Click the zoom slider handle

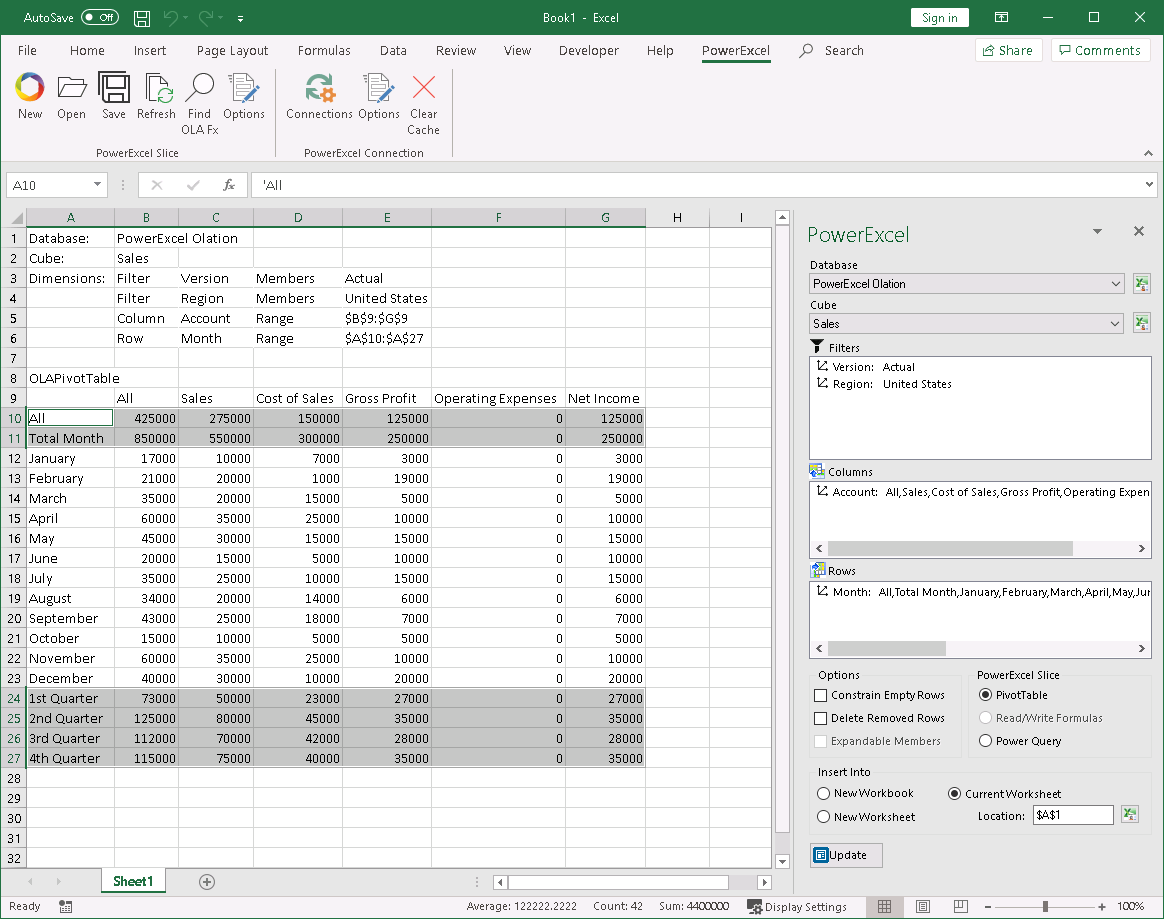[x=1045, y=906]
